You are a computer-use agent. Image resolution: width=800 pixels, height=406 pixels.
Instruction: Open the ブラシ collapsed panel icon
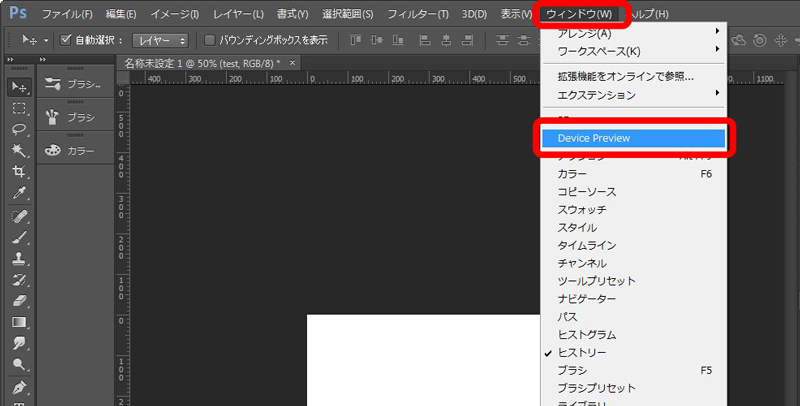pyautogui.click(x=52, y=117)
